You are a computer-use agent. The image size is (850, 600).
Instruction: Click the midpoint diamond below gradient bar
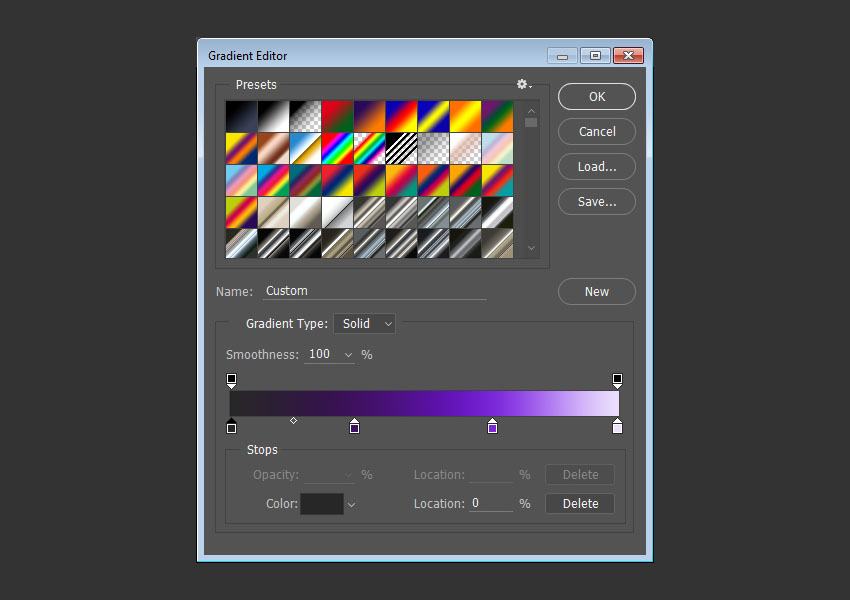[x=293, y=421]
